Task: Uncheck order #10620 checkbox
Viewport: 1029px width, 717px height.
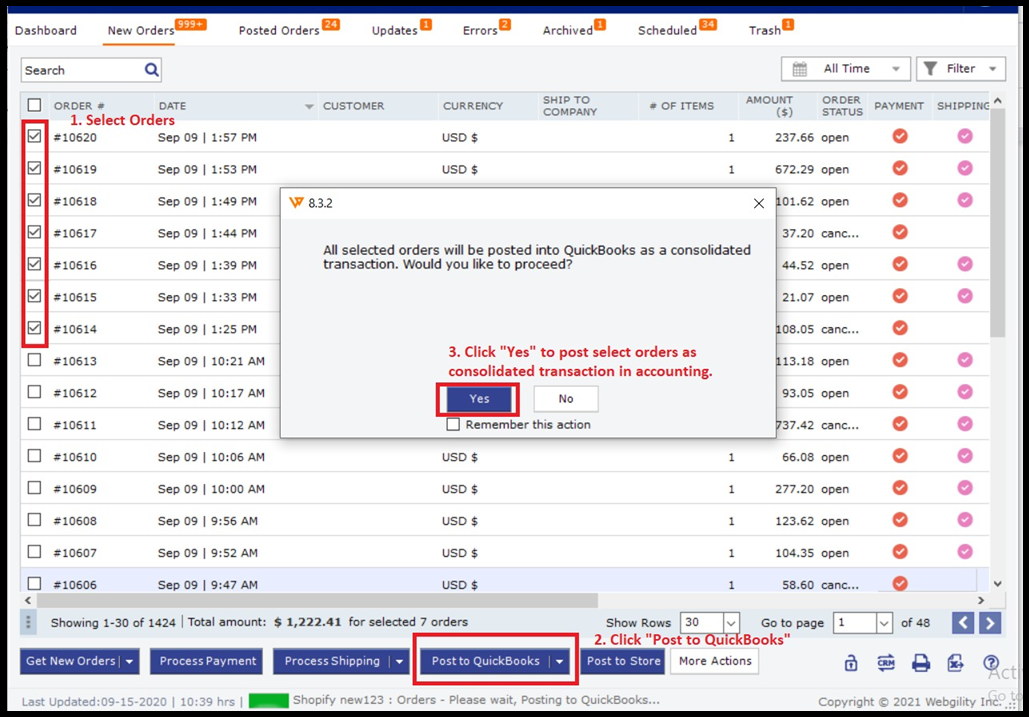Action: coord(35,137)
